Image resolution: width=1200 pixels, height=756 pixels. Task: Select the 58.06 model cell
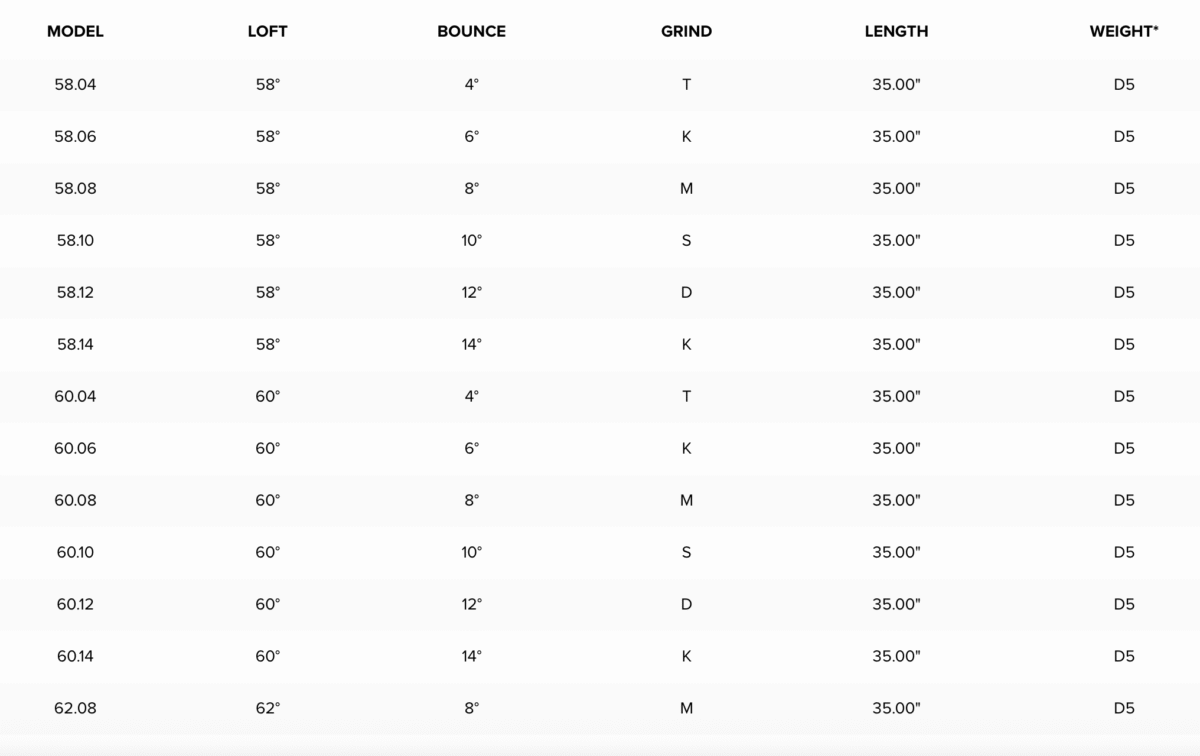[75, 136]
